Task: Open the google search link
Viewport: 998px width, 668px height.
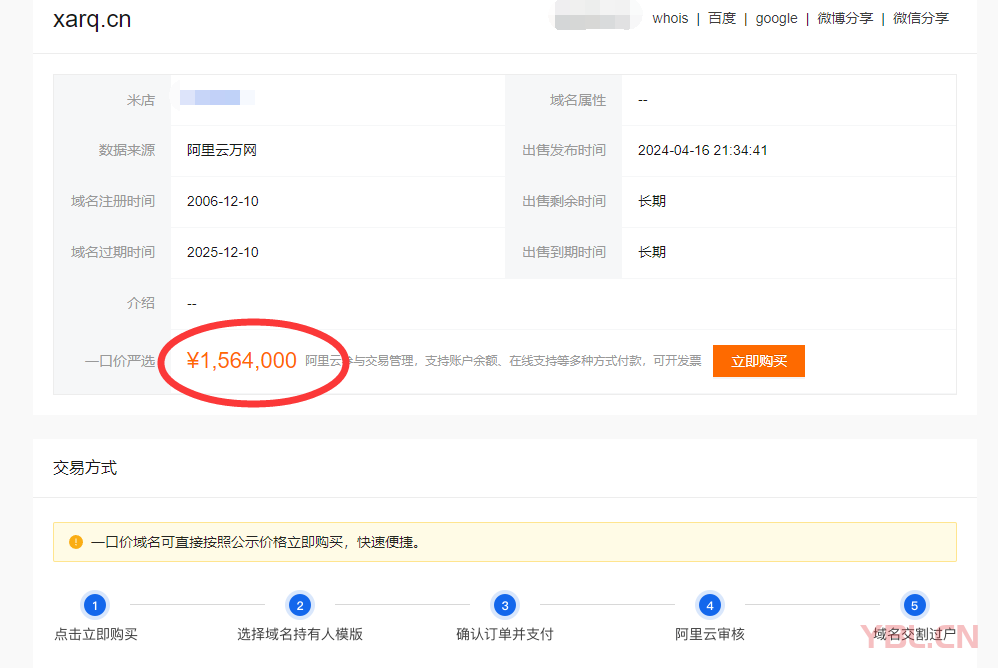Action: click(x=776, y=18)
